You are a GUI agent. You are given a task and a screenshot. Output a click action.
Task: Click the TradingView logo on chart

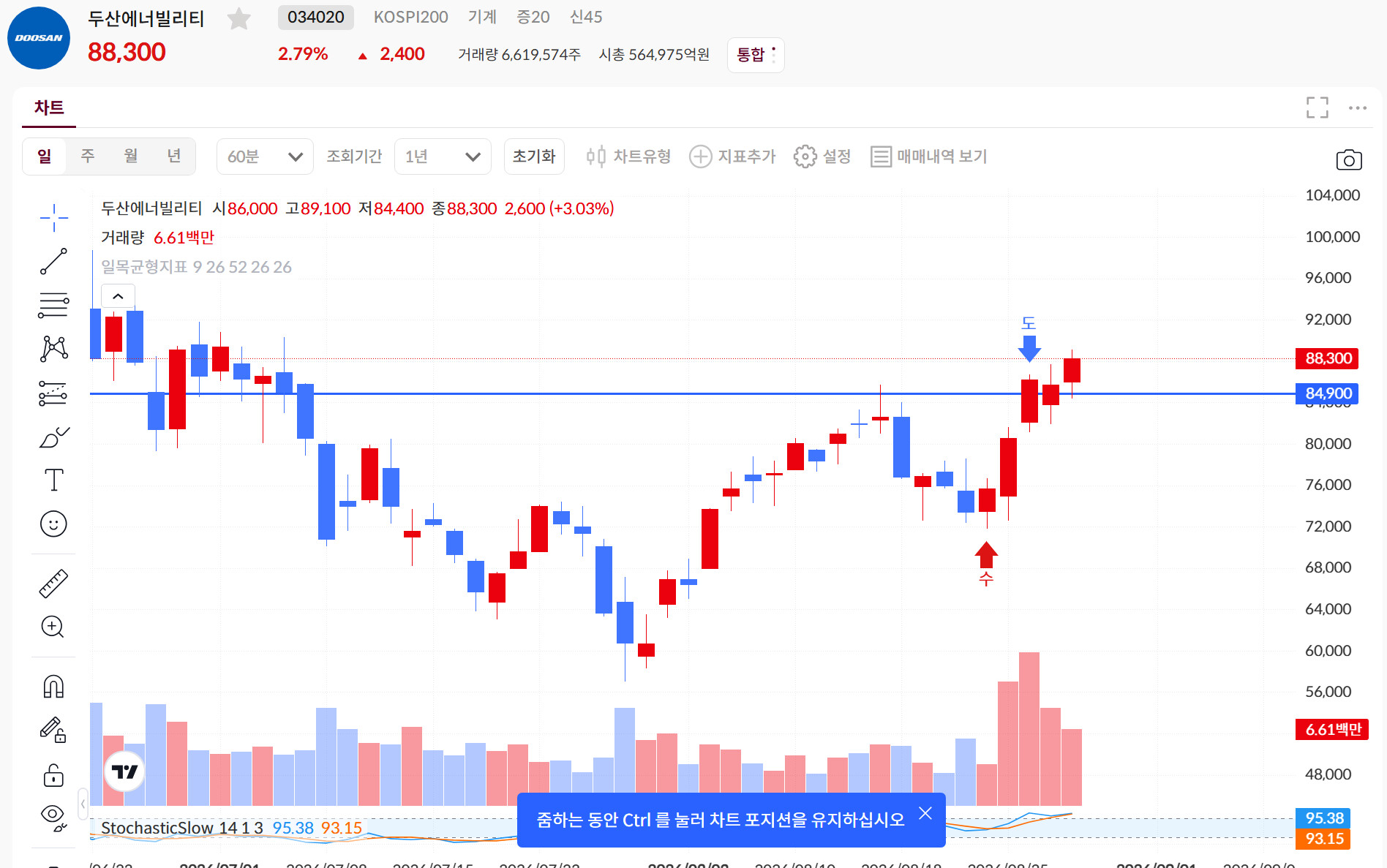pyautogui.click(x=124, y=771)
